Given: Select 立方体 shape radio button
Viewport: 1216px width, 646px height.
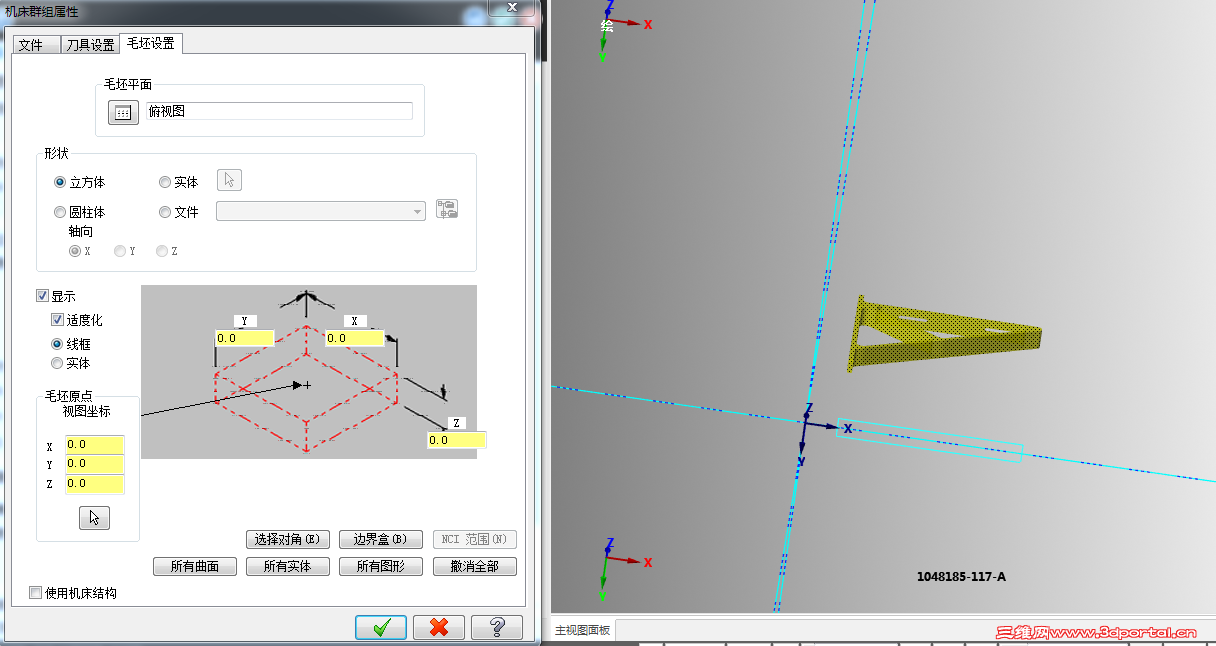Looking at the screenshot, I should 60,182.
